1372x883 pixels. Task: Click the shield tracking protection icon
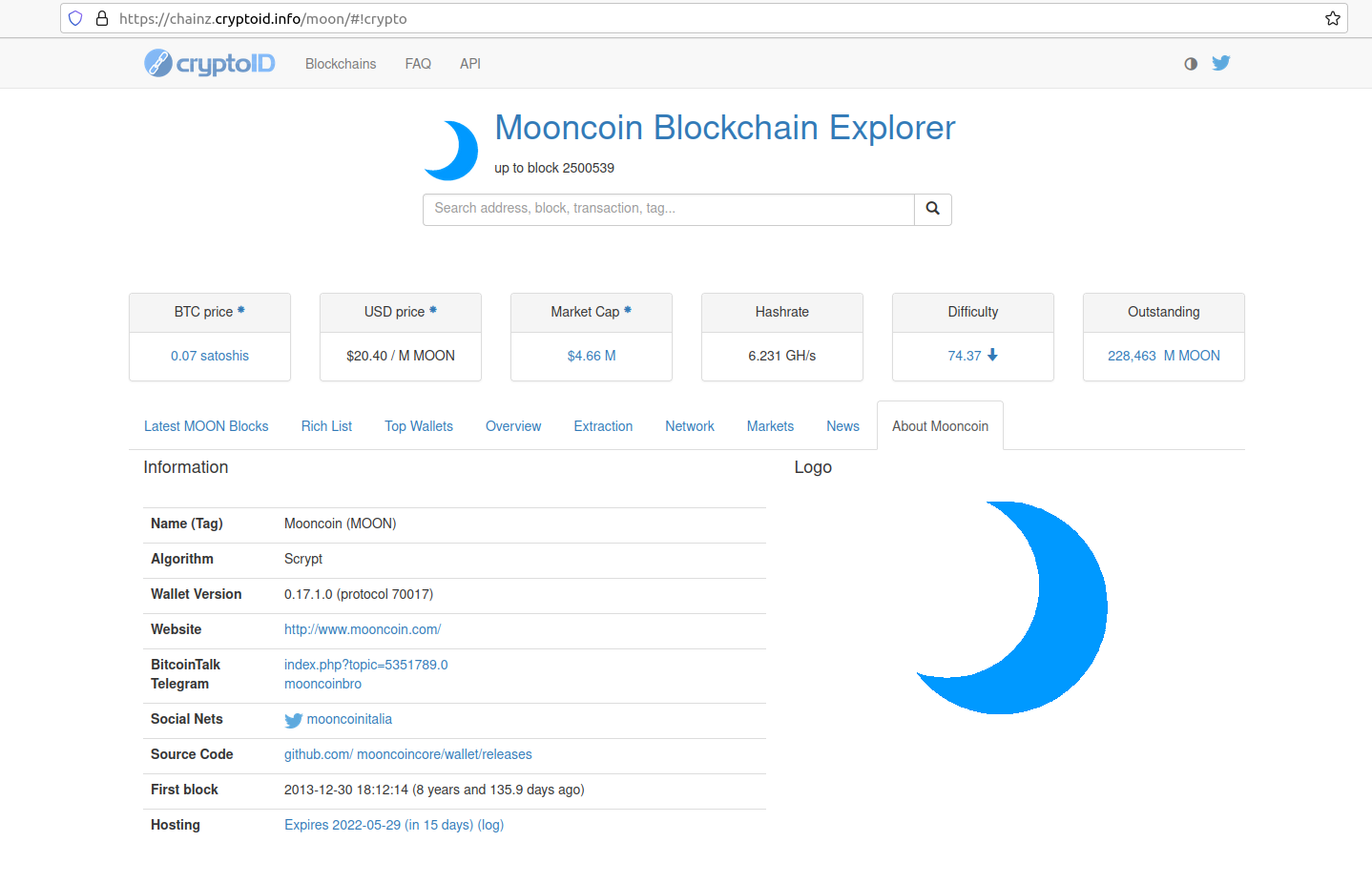point(75,18)
